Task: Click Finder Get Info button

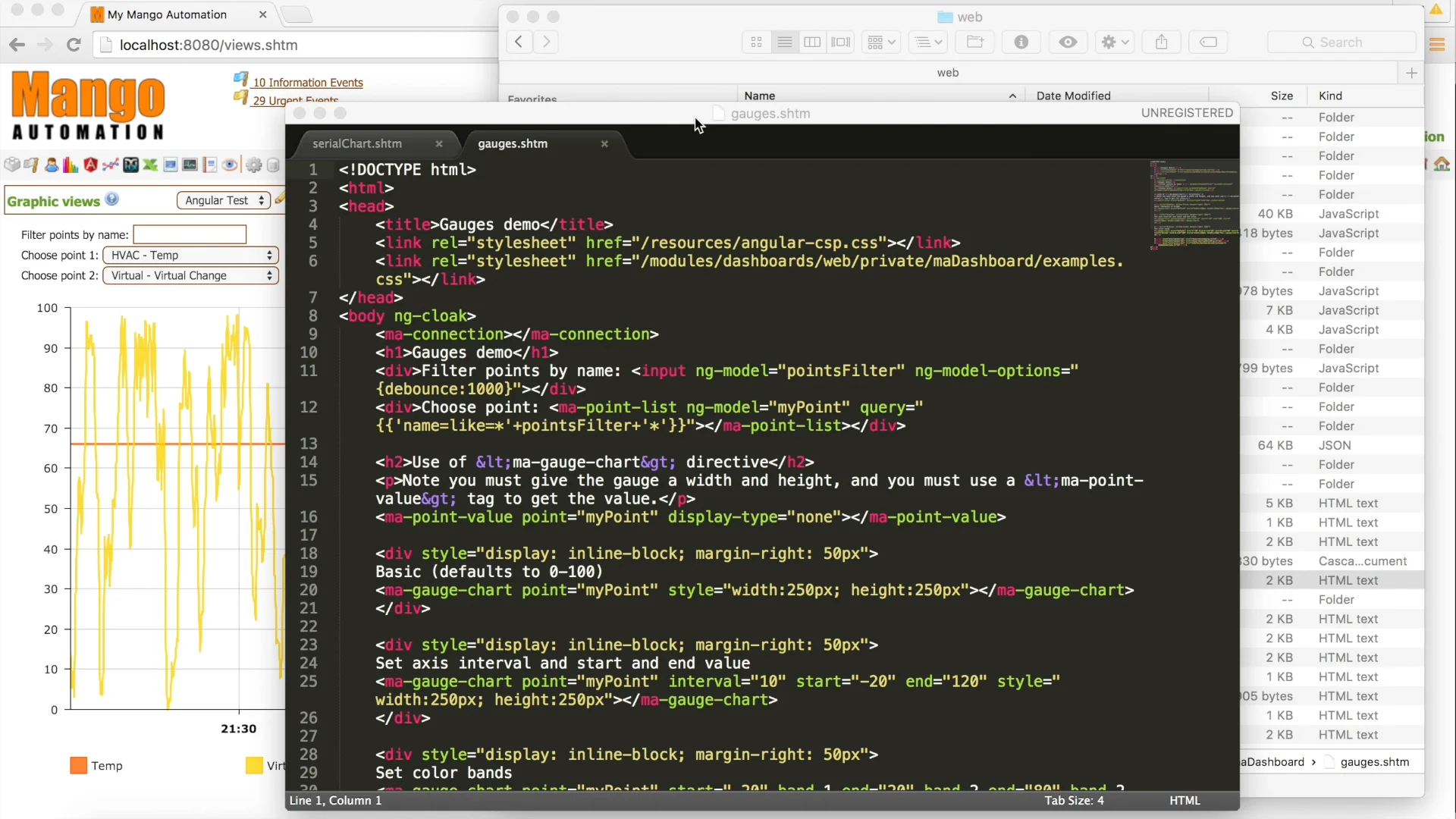Action: [x=1021, y=42]
